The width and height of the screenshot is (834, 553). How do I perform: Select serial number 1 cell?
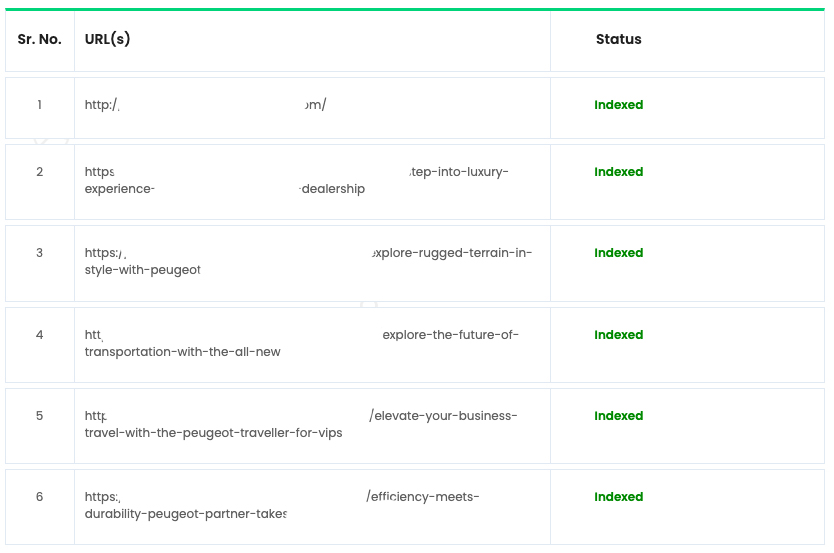click(39, 108)
